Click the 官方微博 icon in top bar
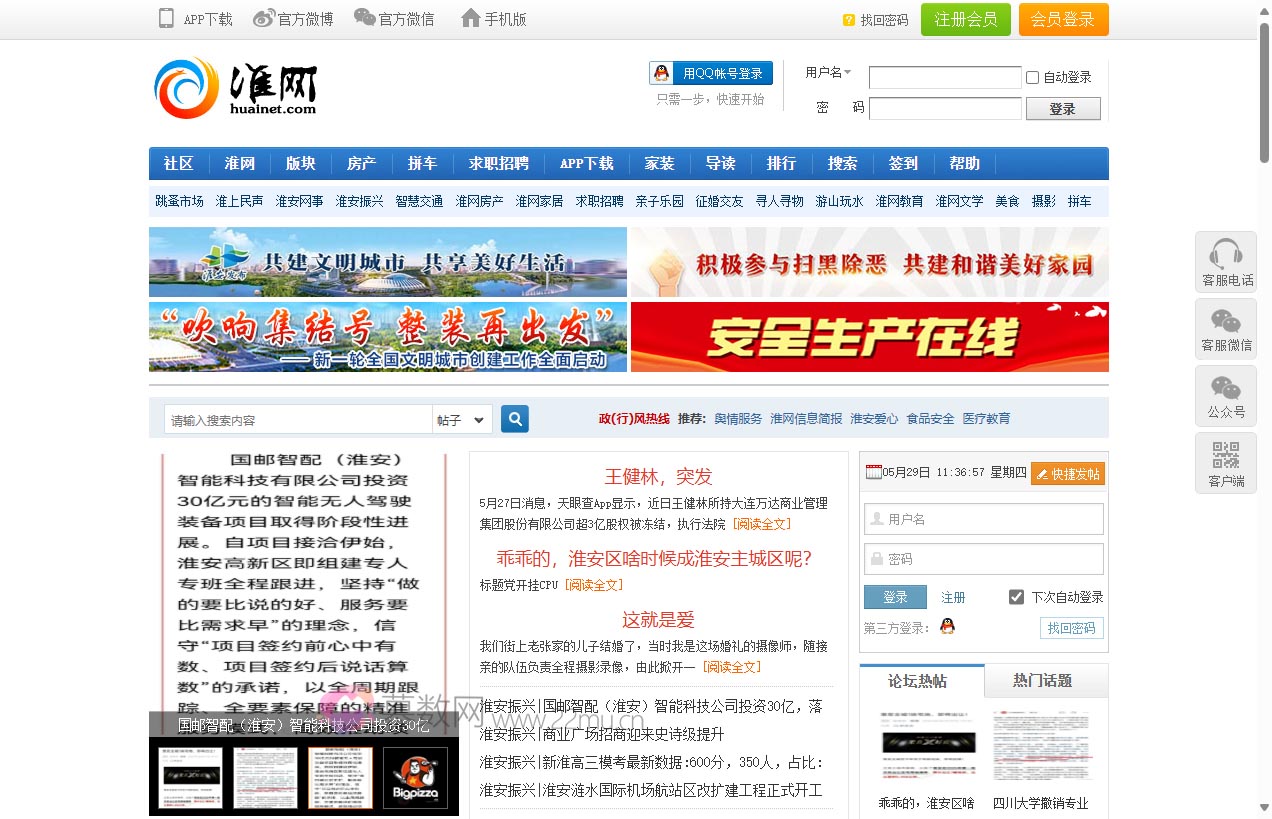 pos(260,18)
